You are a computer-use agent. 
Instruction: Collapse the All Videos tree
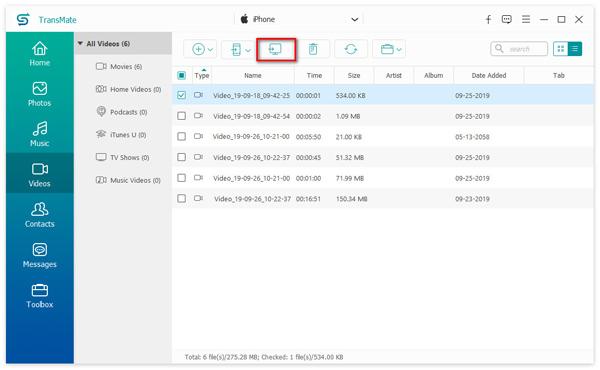(x=80, y=44)
